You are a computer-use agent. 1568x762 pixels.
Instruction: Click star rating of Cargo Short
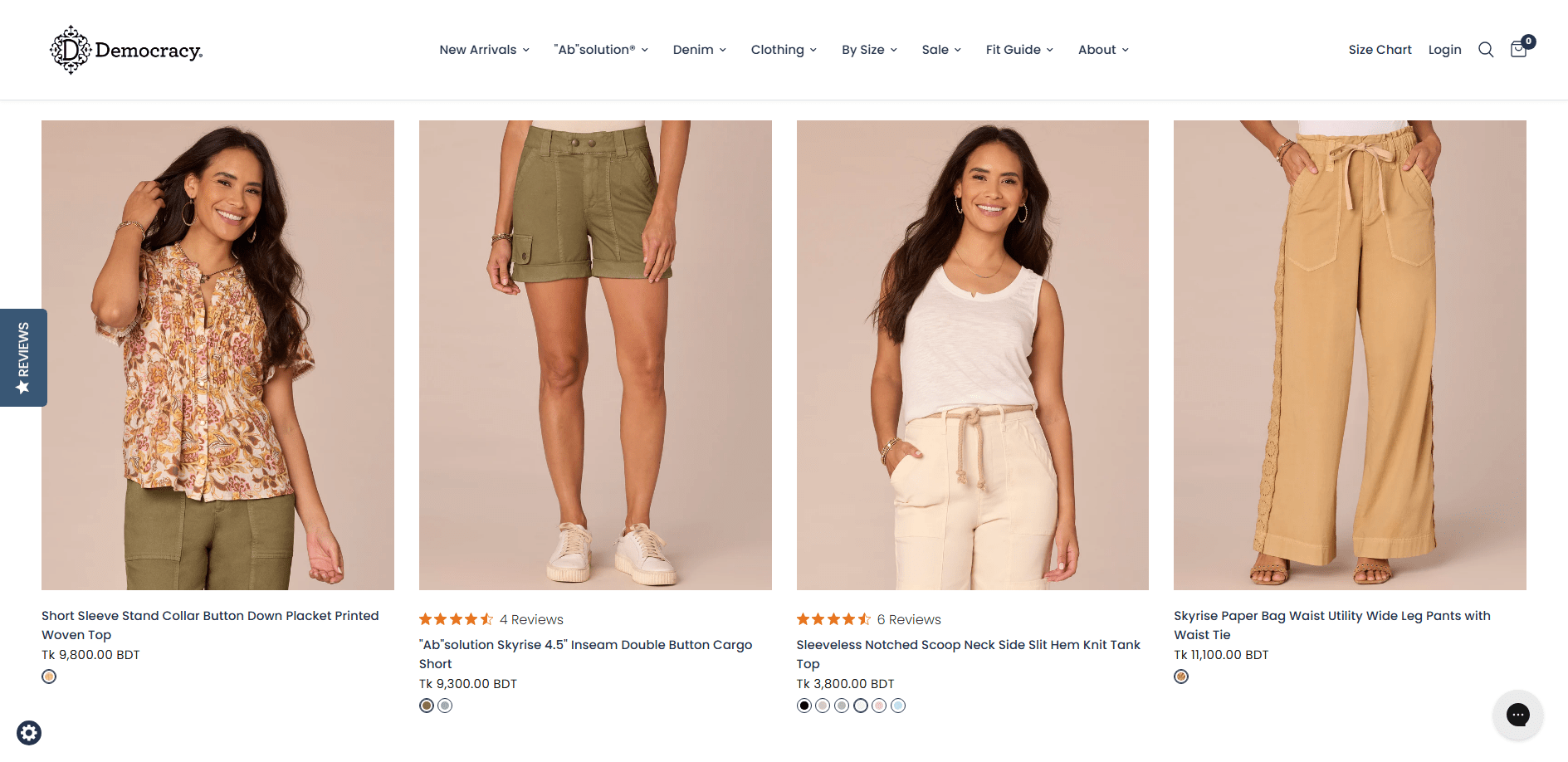point(456,619)
